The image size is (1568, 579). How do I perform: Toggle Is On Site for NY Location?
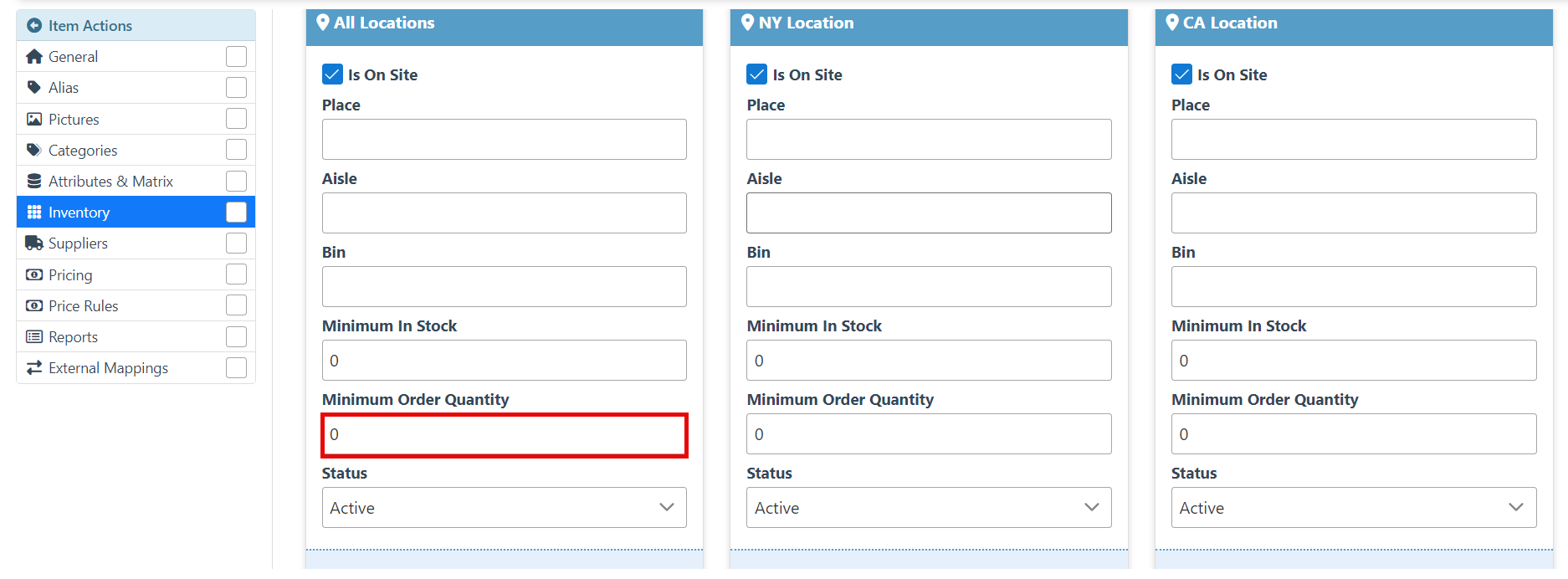(757, 74)
